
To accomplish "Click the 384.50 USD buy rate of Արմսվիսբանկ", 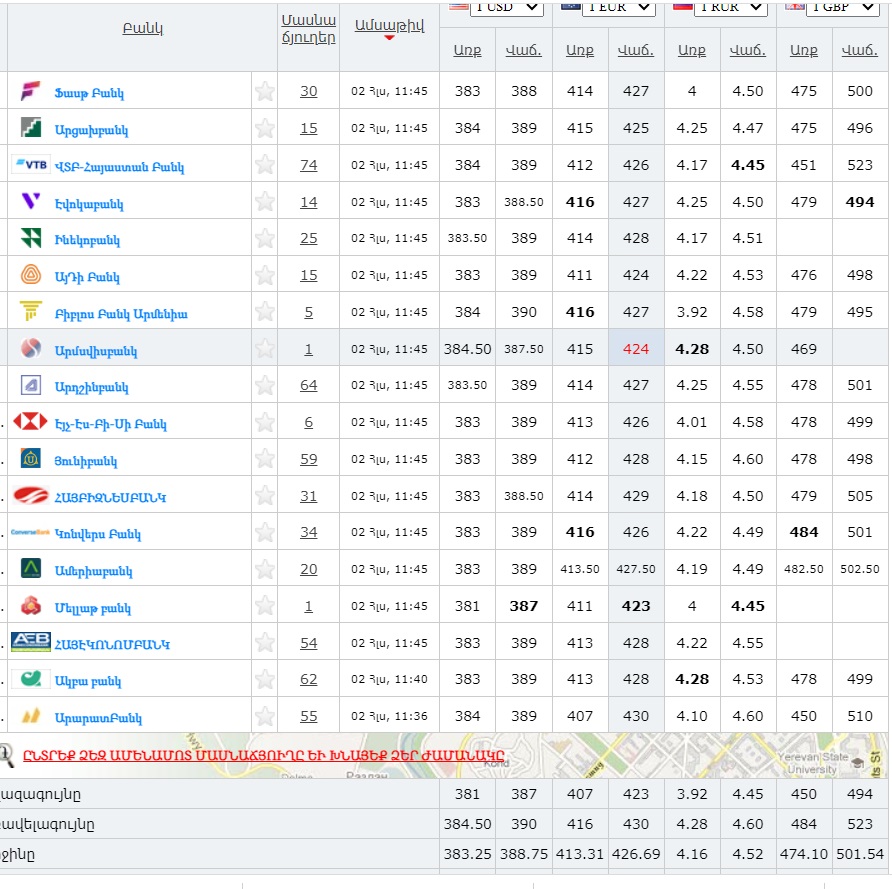I will (467, 349).
